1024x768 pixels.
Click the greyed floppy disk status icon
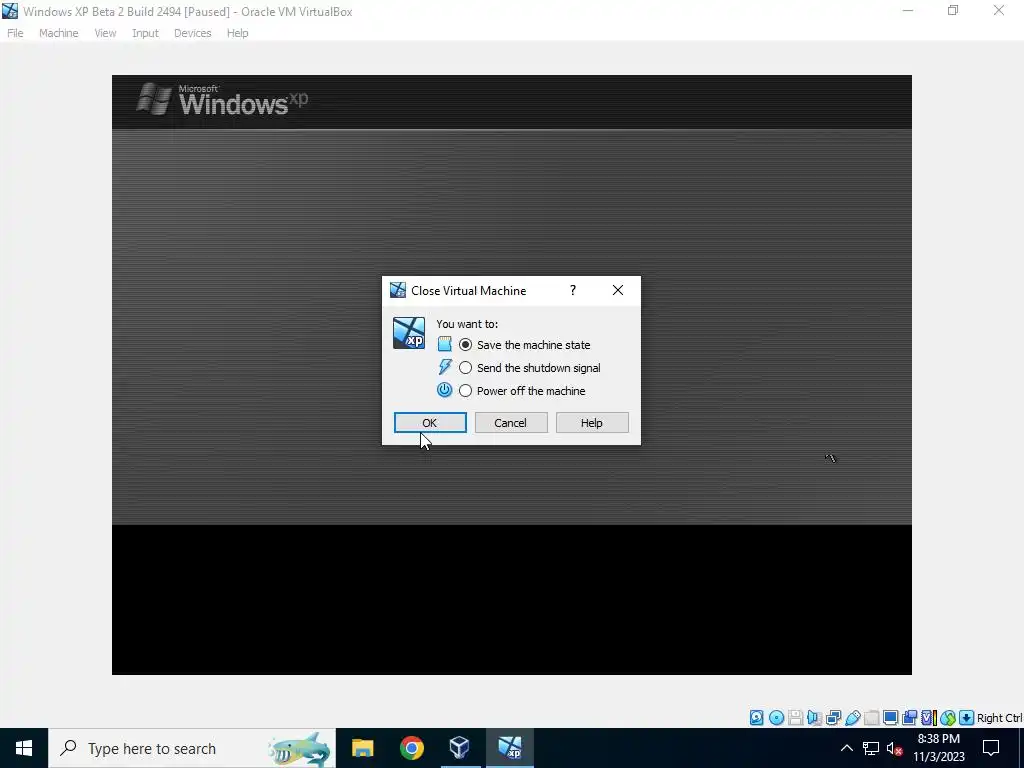click(795, 718)
